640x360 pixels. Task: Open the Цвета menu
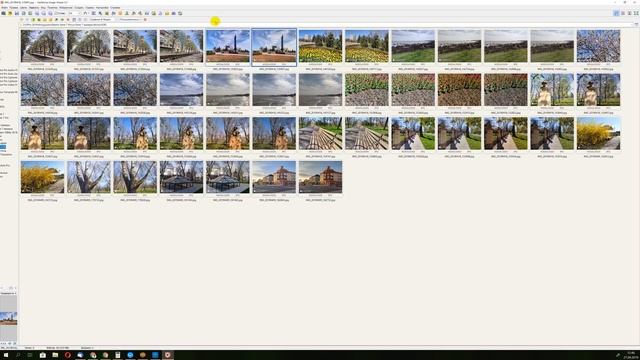click(24, 8)
